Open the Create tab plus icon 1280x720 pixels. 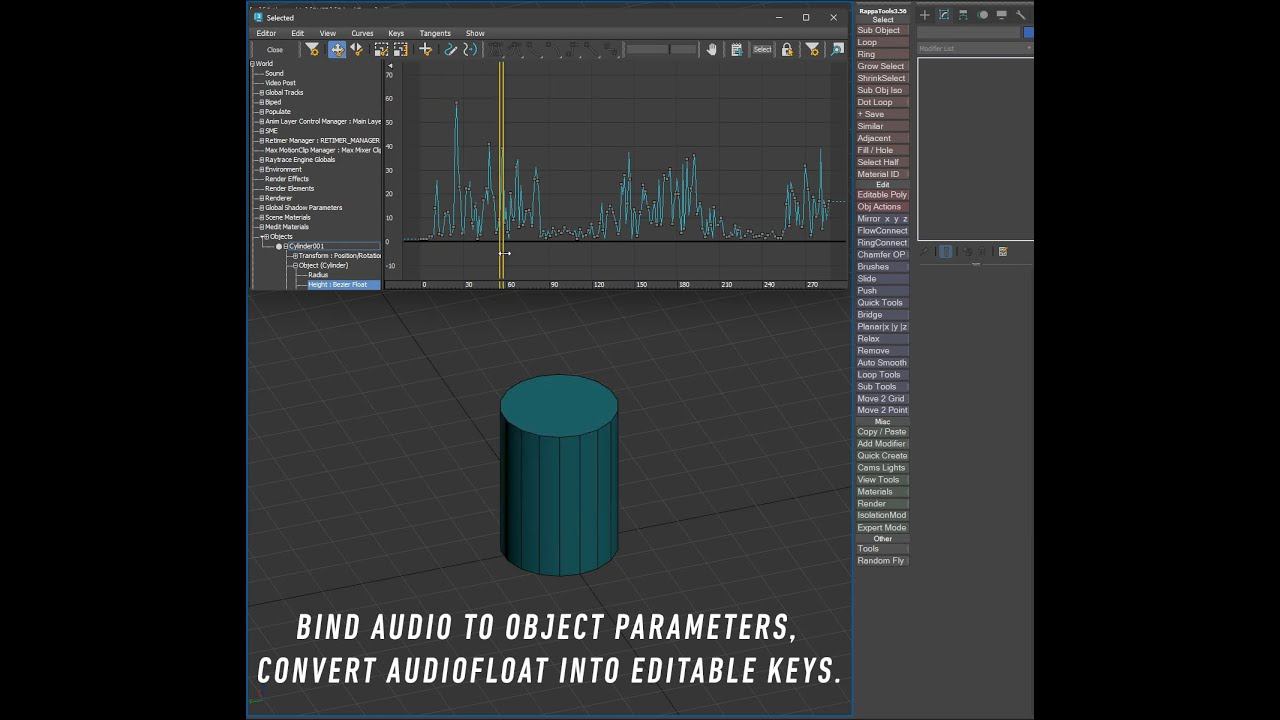tap(925, 15)
